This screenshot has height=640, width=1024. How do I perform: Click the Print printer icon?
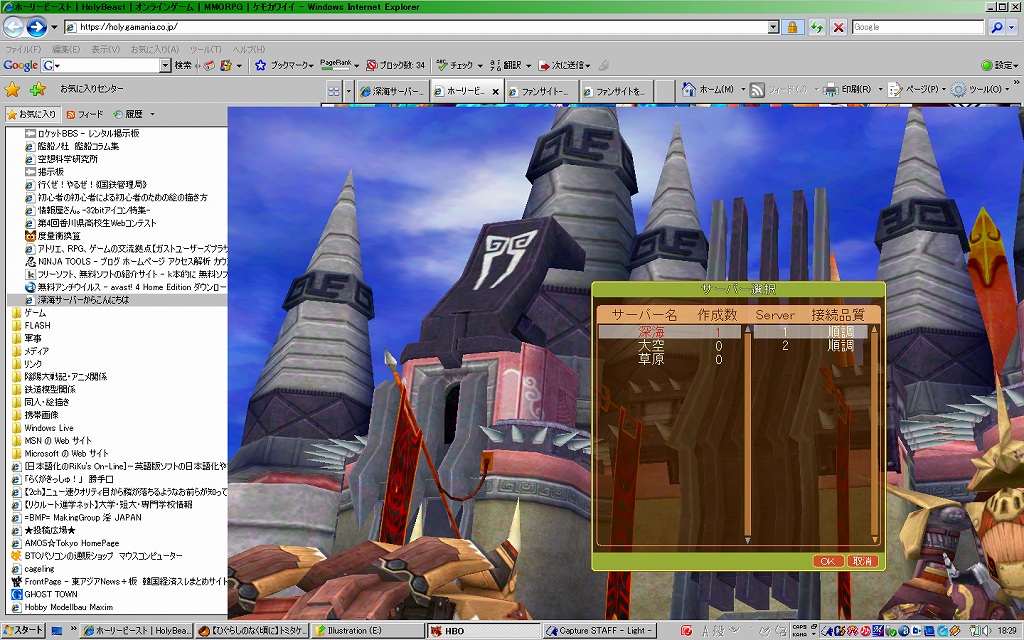coord(830,89)
